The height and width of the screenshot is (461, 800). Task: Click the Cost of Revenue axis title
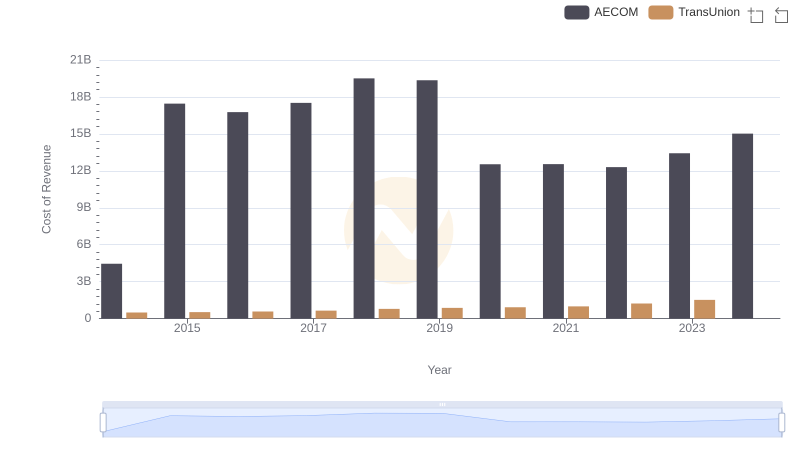point(46,189)
